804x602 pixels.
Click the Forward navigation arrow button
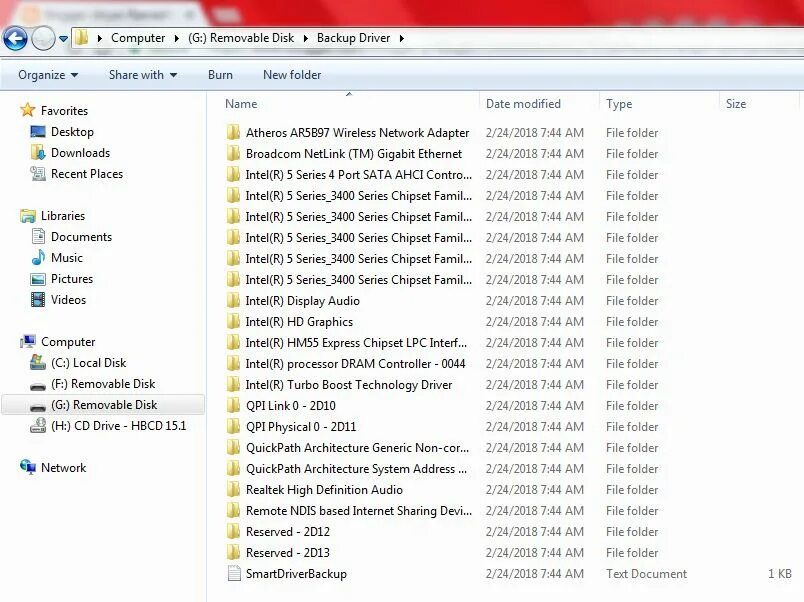click(x=43, y=38)
